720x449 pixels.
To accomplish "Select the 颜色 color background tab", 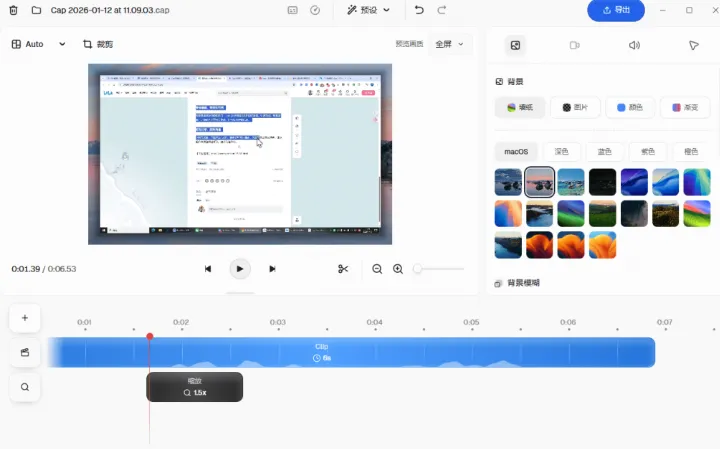I will click(630, 107).
